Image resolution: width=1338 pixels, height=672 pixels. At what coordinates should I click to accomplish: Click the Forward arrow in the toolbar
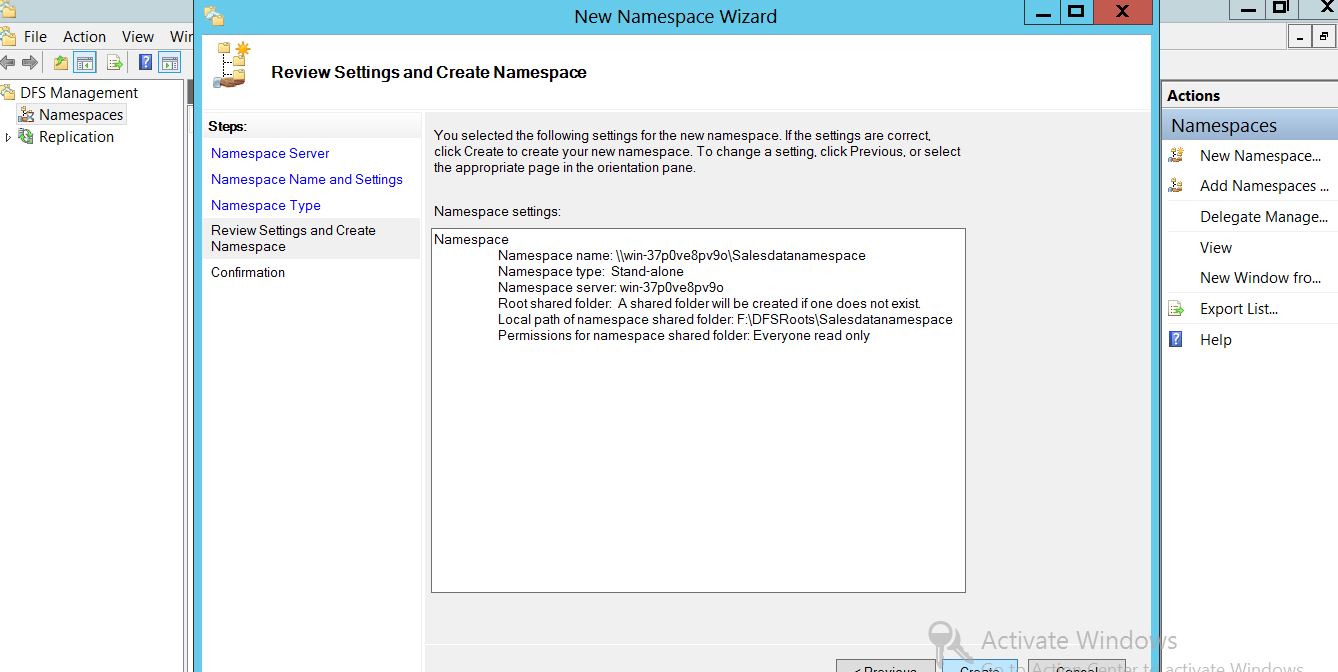click(30, 63)
